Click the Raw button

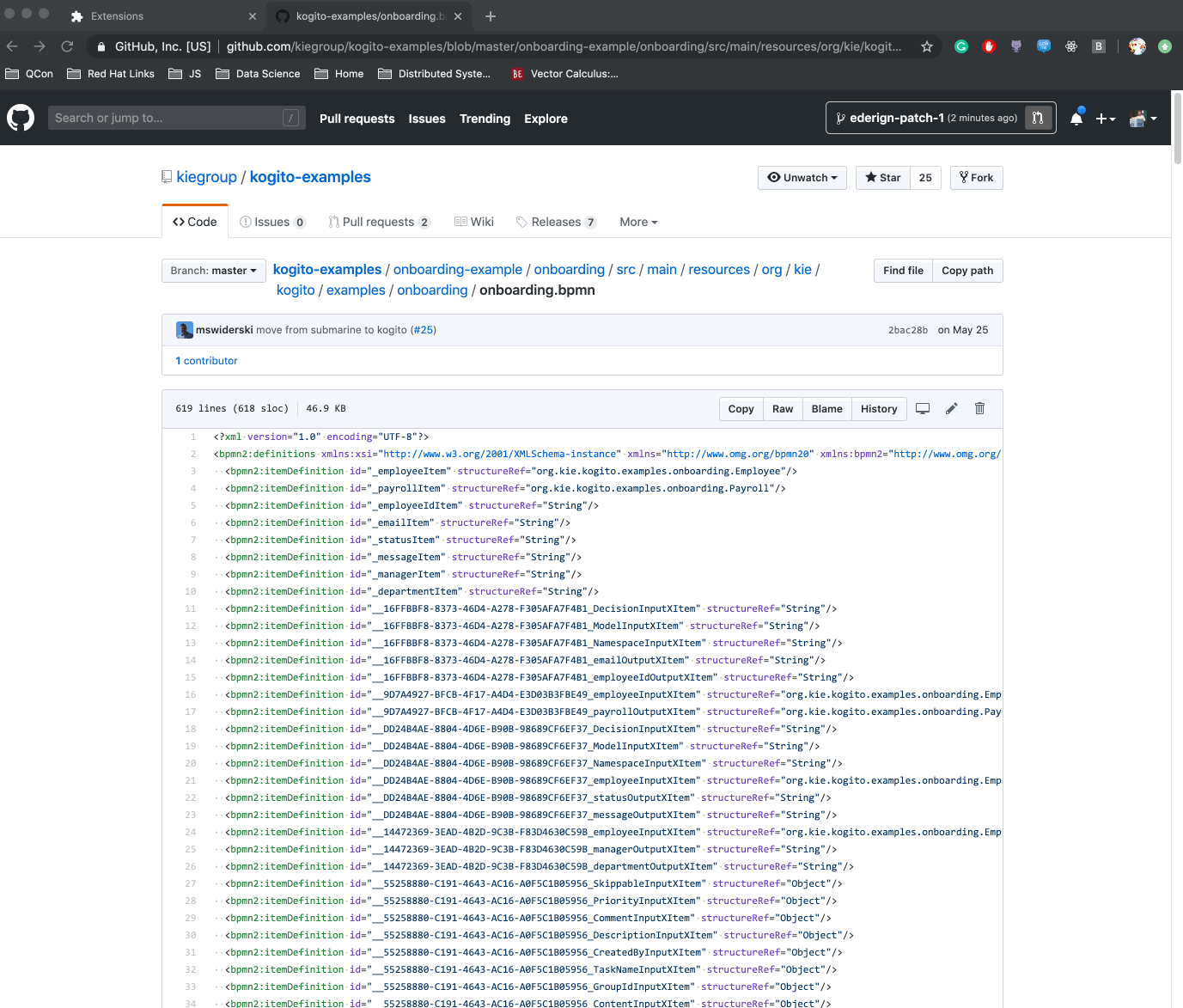pos(782,409)
